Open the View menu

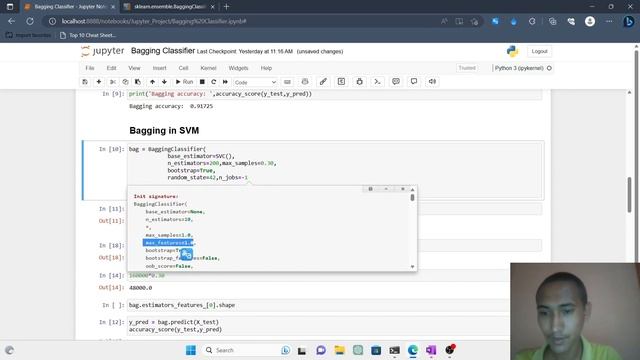pos(134,68)
